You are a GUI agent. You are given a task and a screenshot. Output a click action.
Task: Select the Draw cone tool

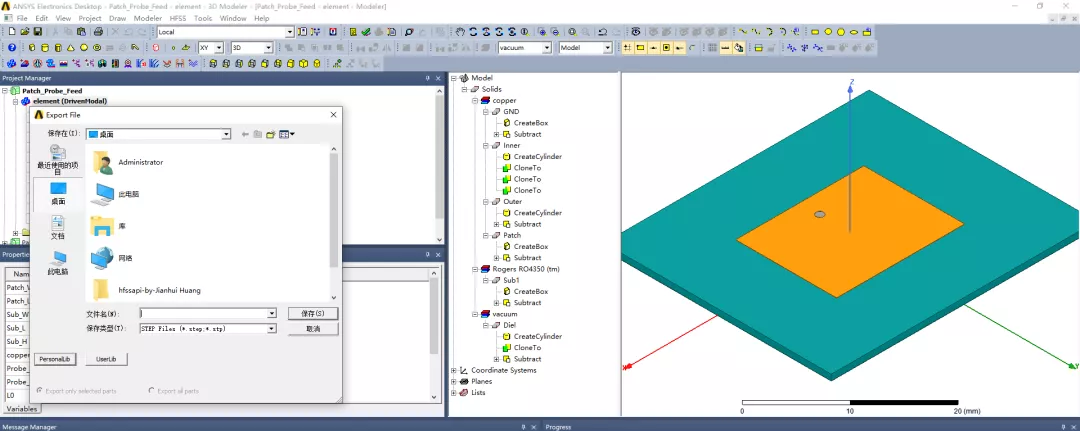(x=70, y=48)
